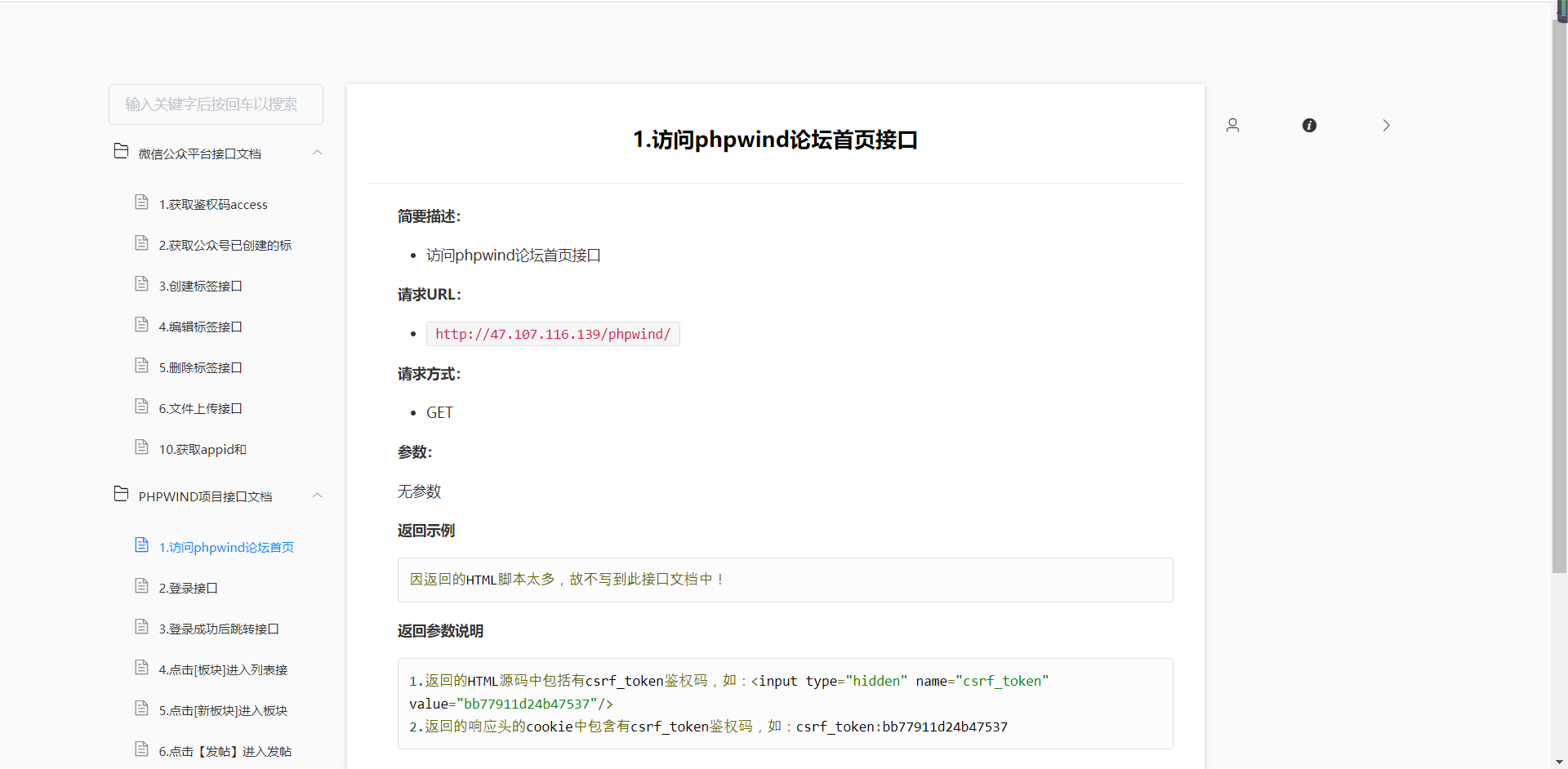The width and height of the screenshot is (1568, 769).
Task: Open the 3.创建标签接口 document
Action: point(199,286)
